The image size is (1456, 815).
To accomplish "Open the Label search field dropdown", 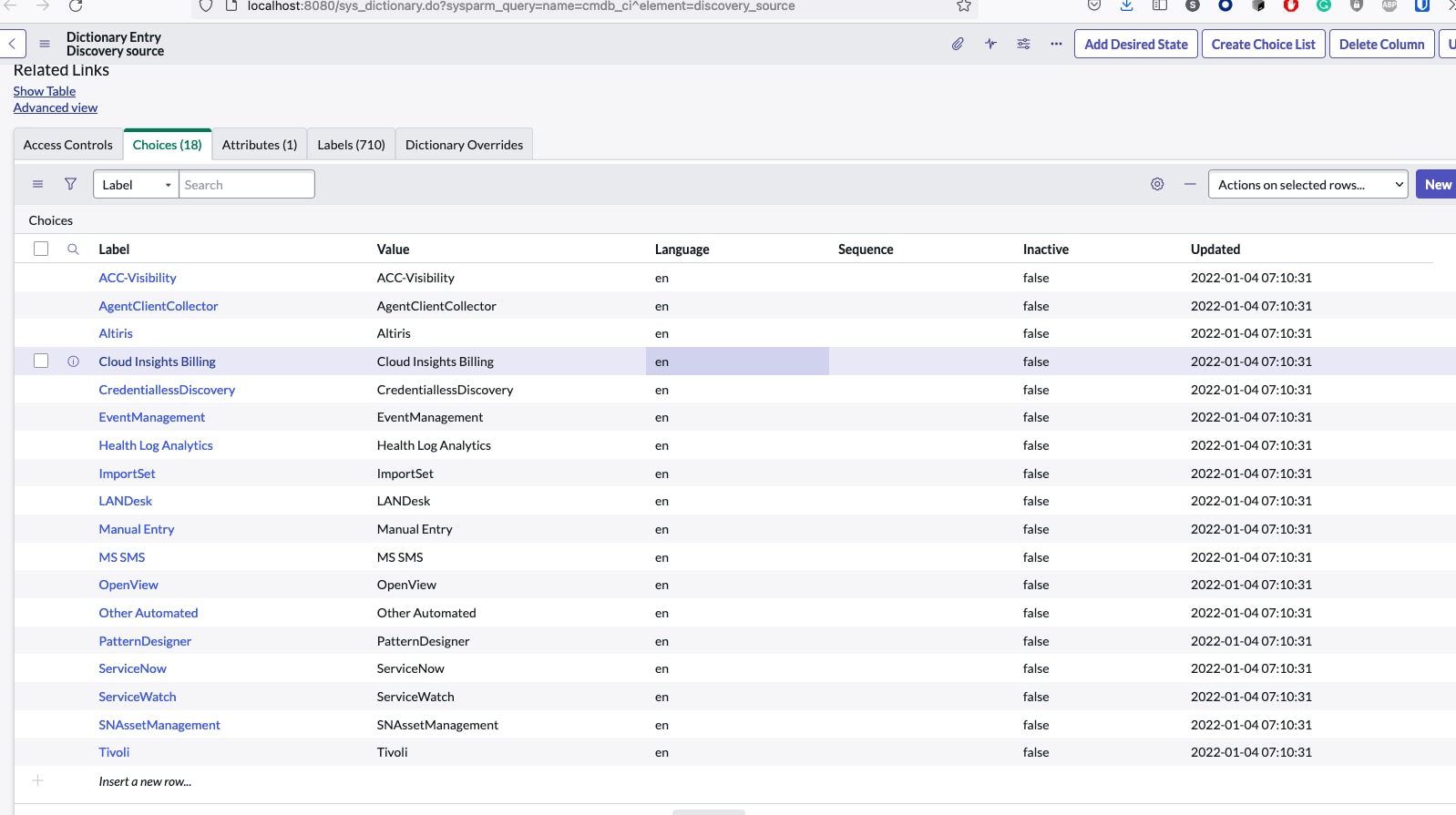I will pos(136,184).
